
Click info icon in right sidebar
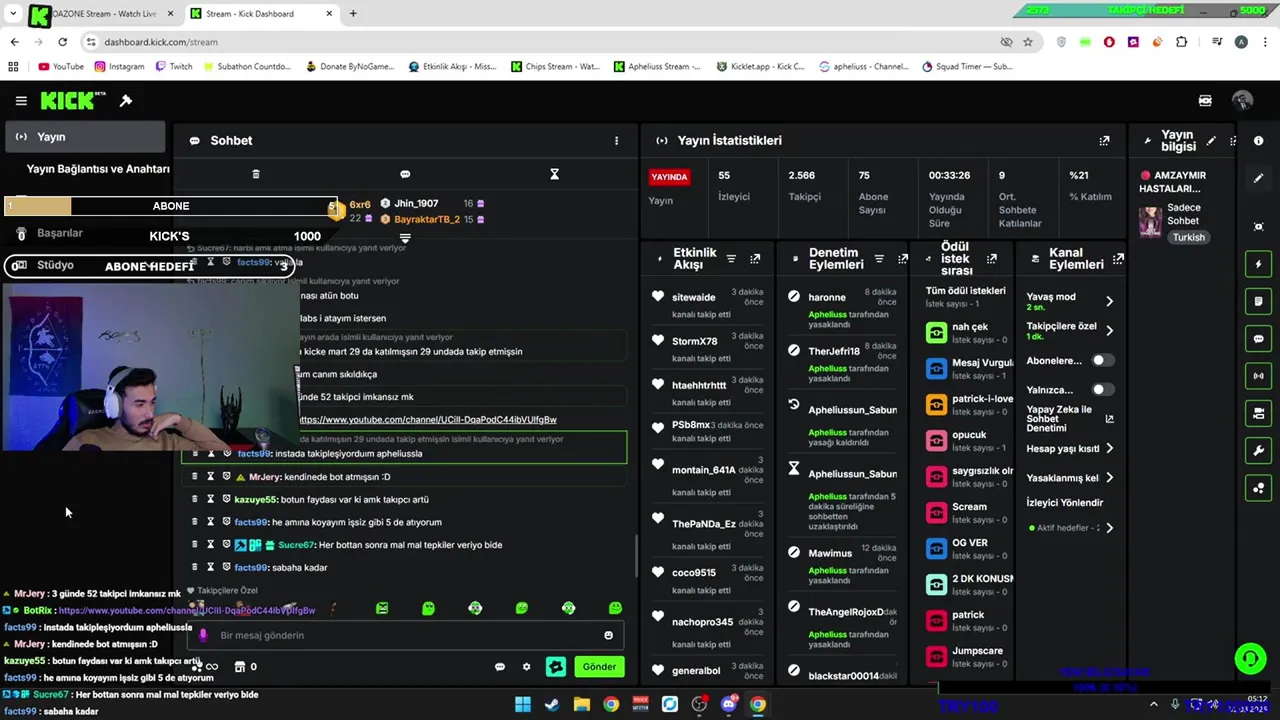[1258, 141]
